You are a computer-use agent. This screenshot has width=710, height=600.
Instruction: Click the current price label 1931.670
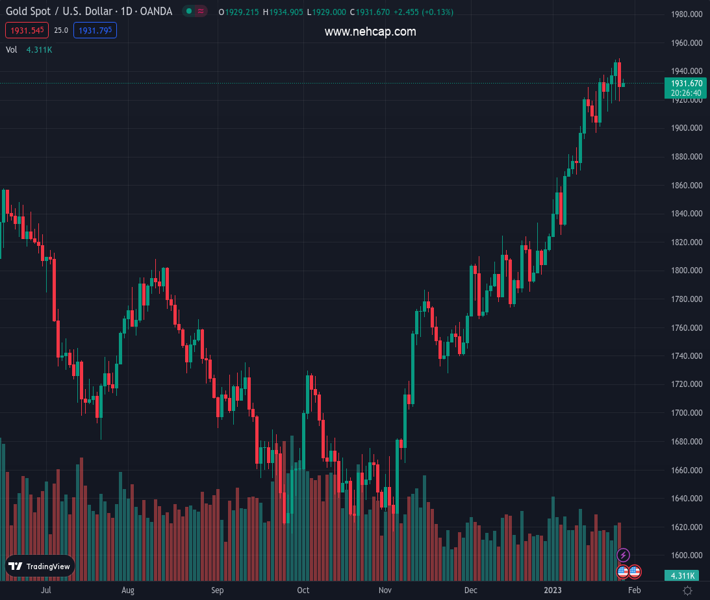coord(687,84)
